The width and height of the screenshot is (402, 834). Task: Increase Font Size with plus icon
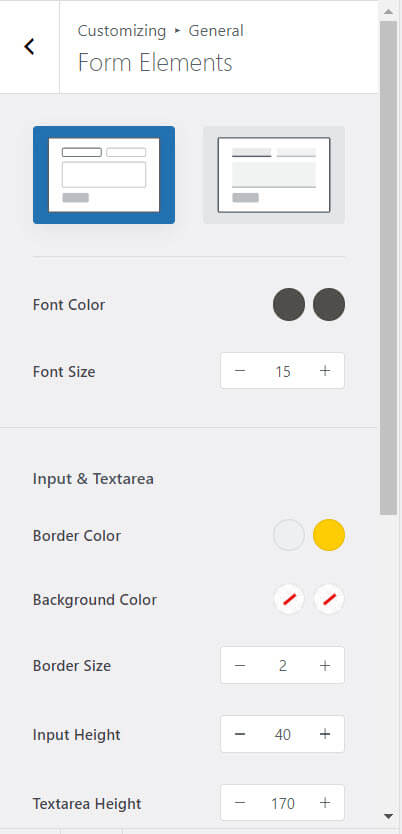point(325,371)
